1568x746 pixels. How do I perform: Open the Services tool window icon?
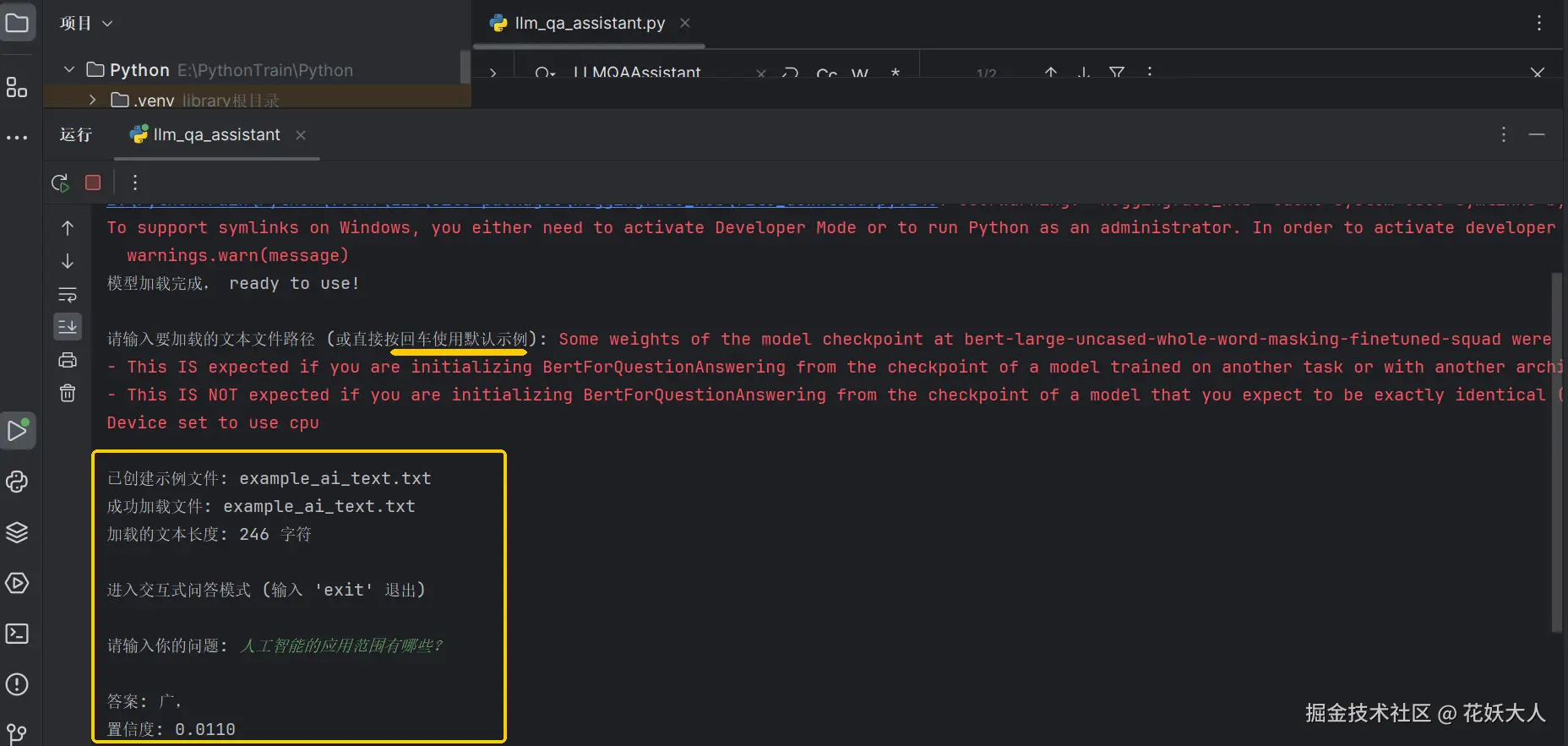click(17, 583)
